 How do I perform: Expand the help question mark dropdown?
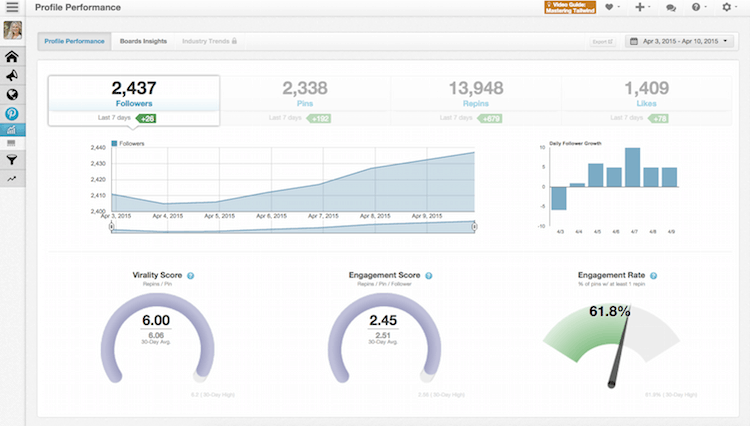click(699, 7)
